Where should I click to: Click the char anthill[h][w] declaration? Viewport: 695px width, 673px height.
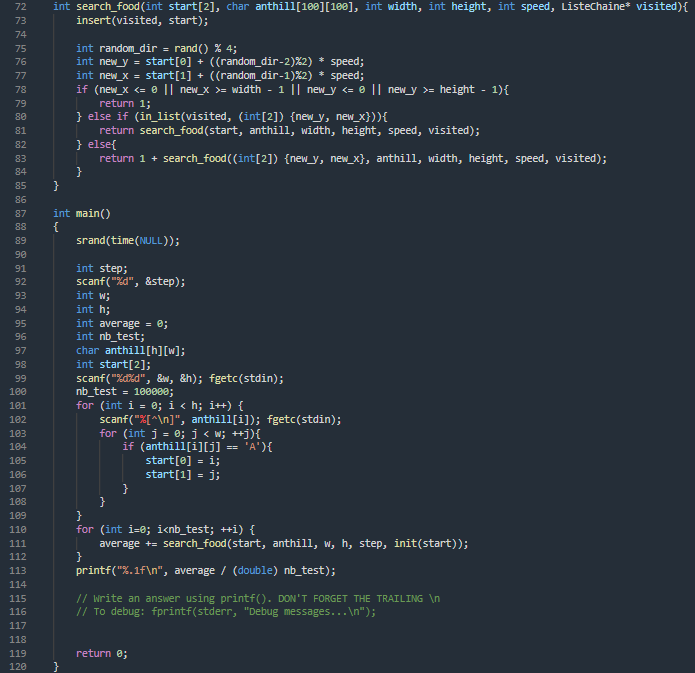[130, 350]
